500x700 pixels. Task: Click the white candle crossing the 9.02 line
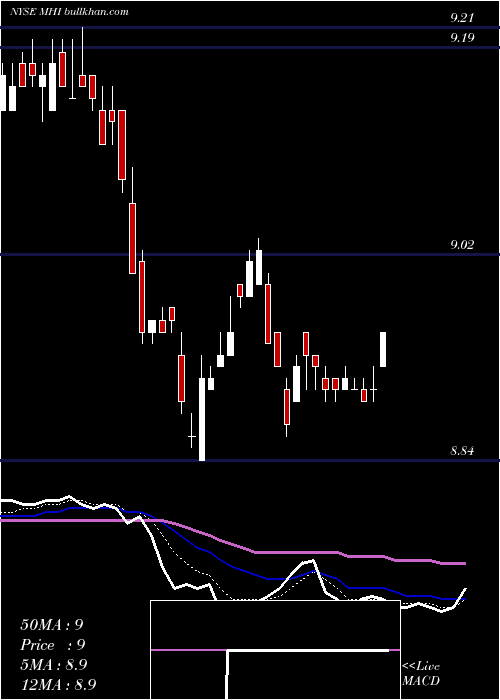click(x=259, y=262)
